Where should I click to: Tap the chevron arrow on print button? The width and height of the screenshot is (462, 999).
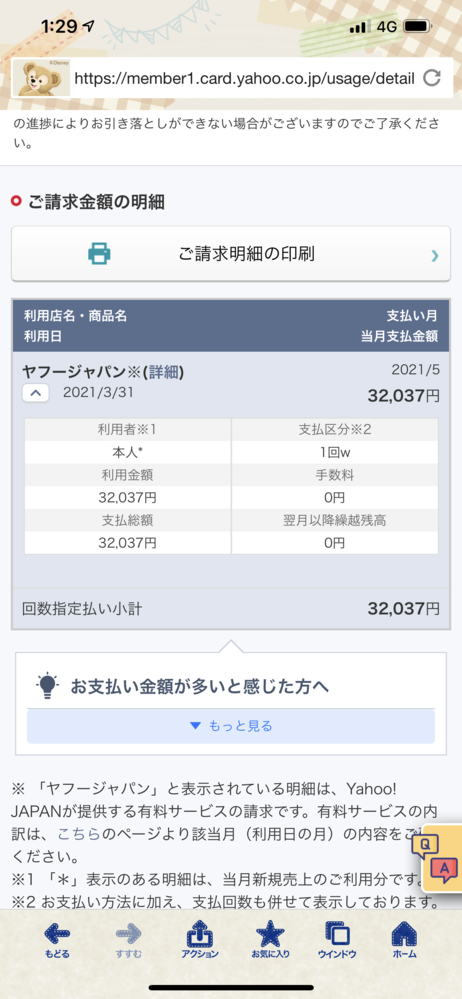click(435, 255)
